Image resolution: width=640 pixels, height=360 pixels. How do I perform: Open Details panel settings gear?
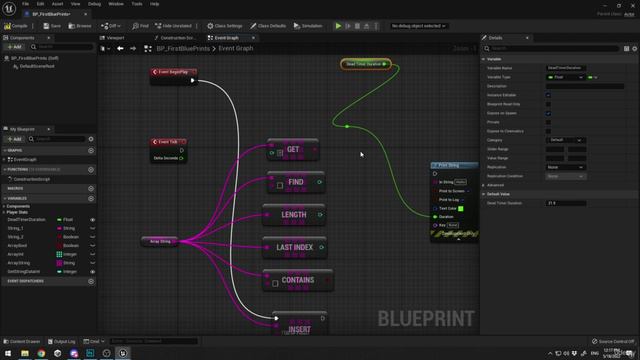[x=635, y=49]
